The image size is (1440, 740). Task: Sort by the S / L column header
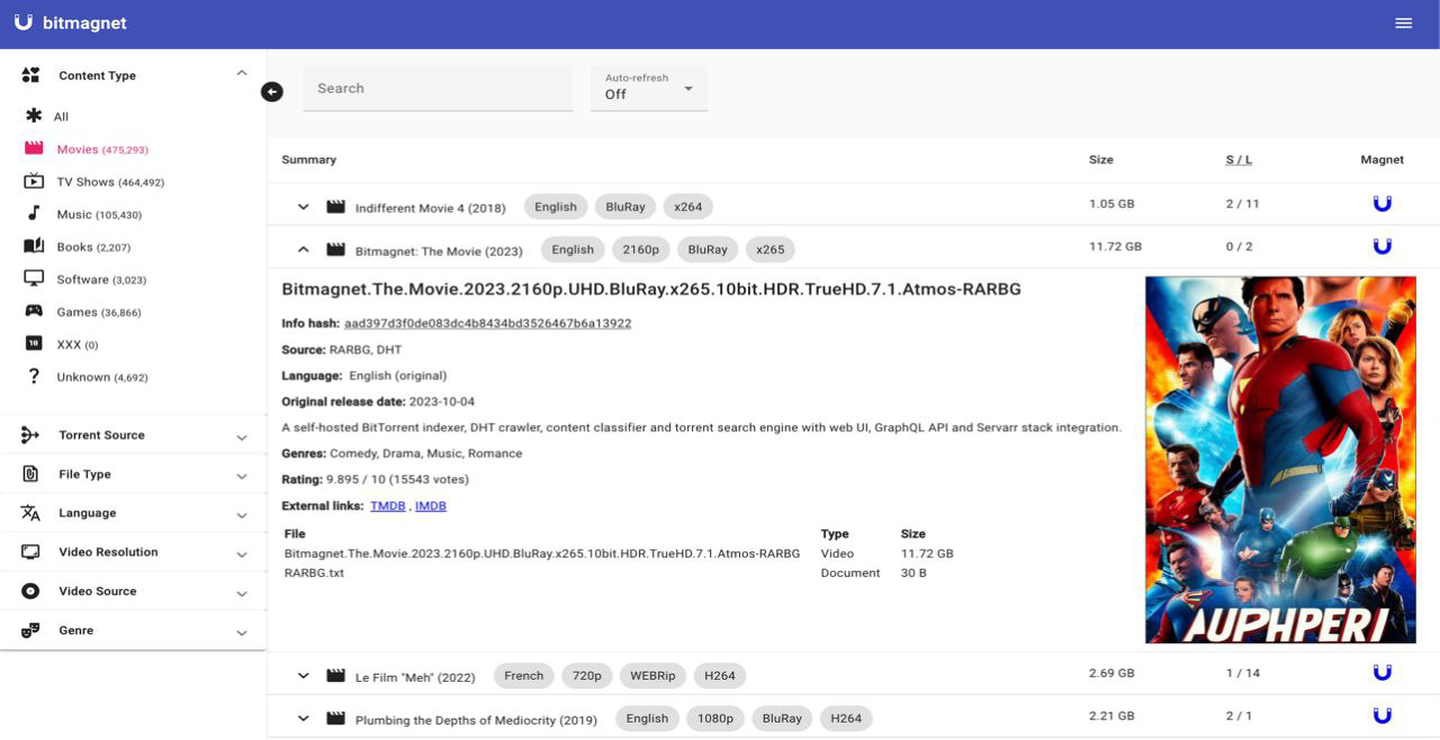point(1239,160)
